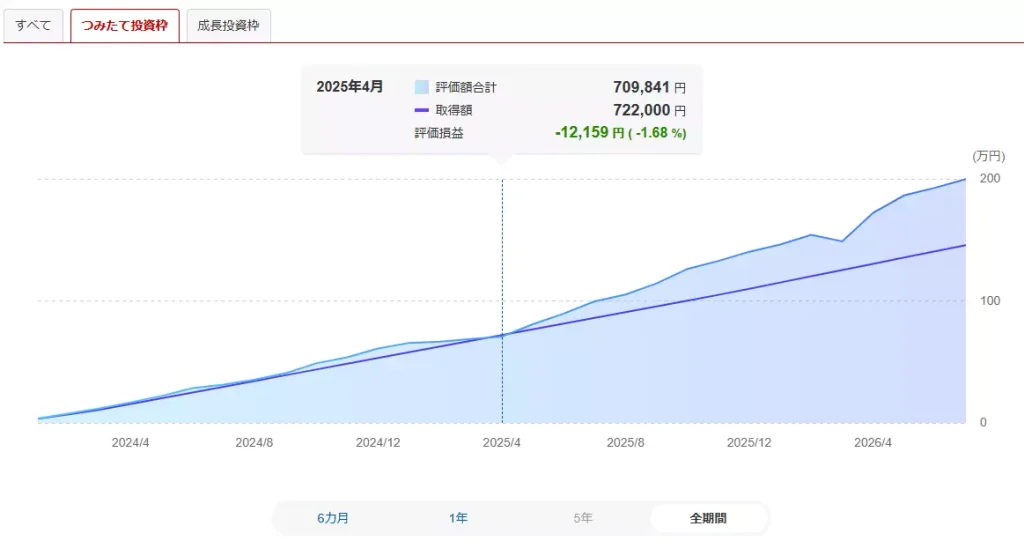
Task: Click the 2025/12 label on the x-axis
Action: tap(749, 442)
